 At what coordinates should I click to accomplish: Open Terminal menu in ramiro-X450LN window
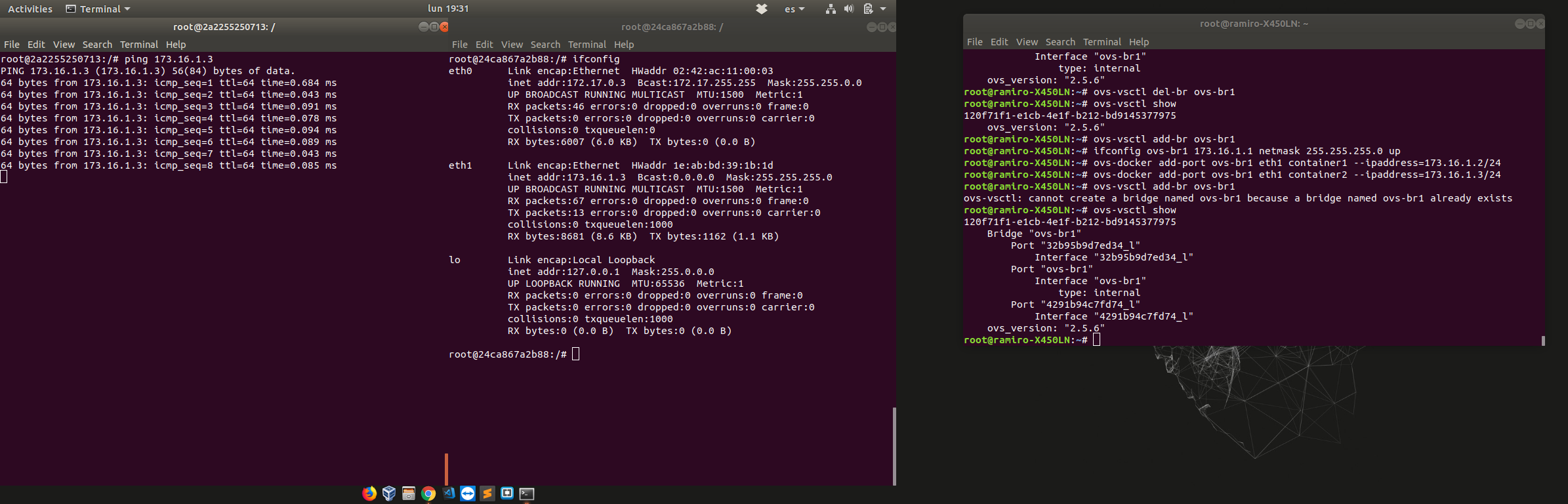(1102, 42)
